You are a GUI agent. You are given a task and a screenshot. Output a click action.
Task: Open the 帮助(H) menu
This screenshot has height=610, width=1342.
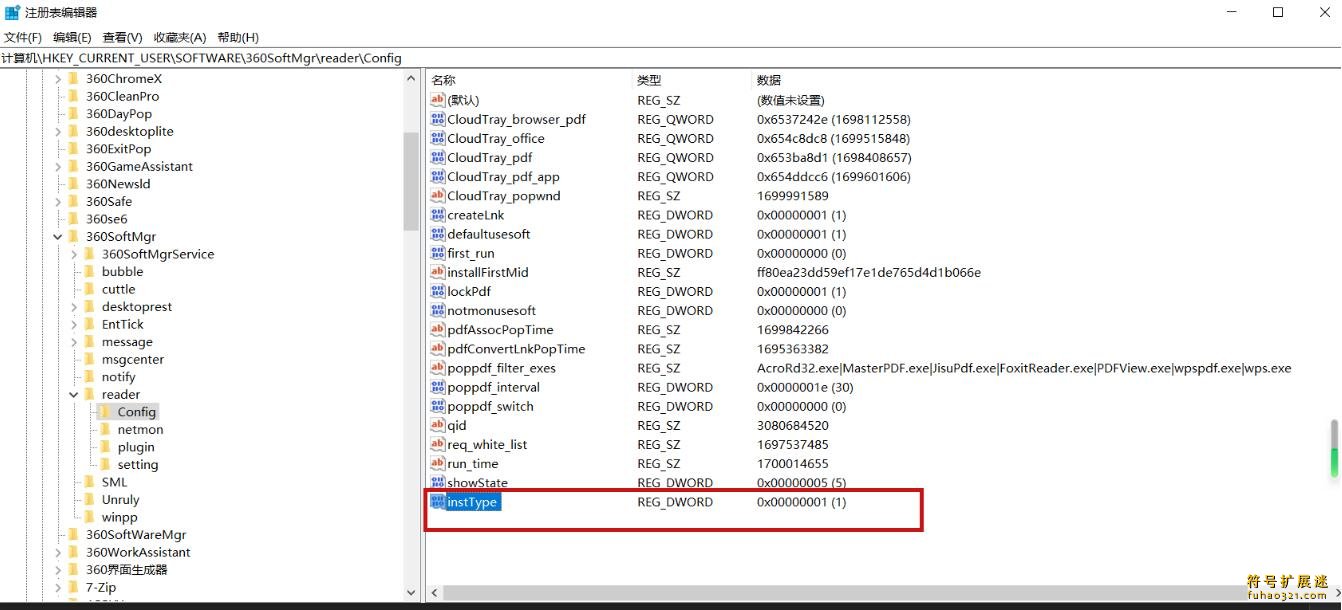pos(238,37)
